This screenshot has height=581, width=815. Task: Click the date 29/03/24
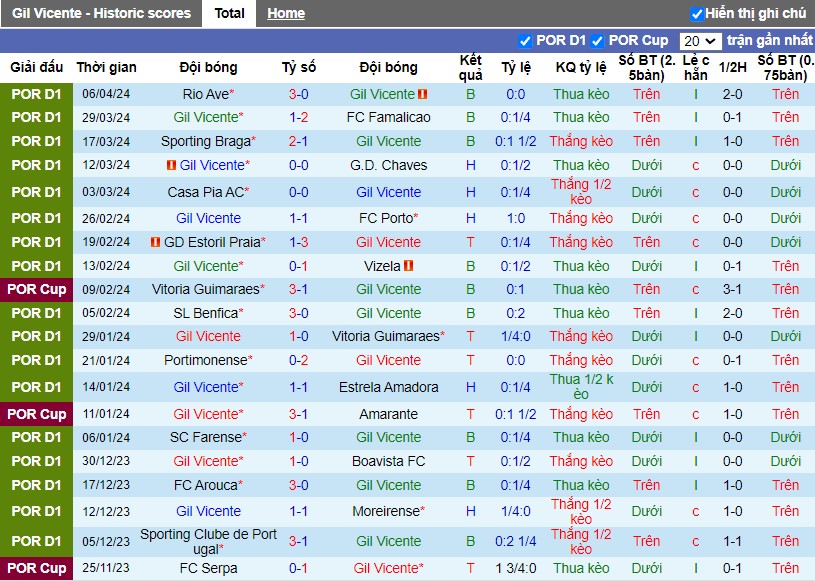tap(106, 117)
